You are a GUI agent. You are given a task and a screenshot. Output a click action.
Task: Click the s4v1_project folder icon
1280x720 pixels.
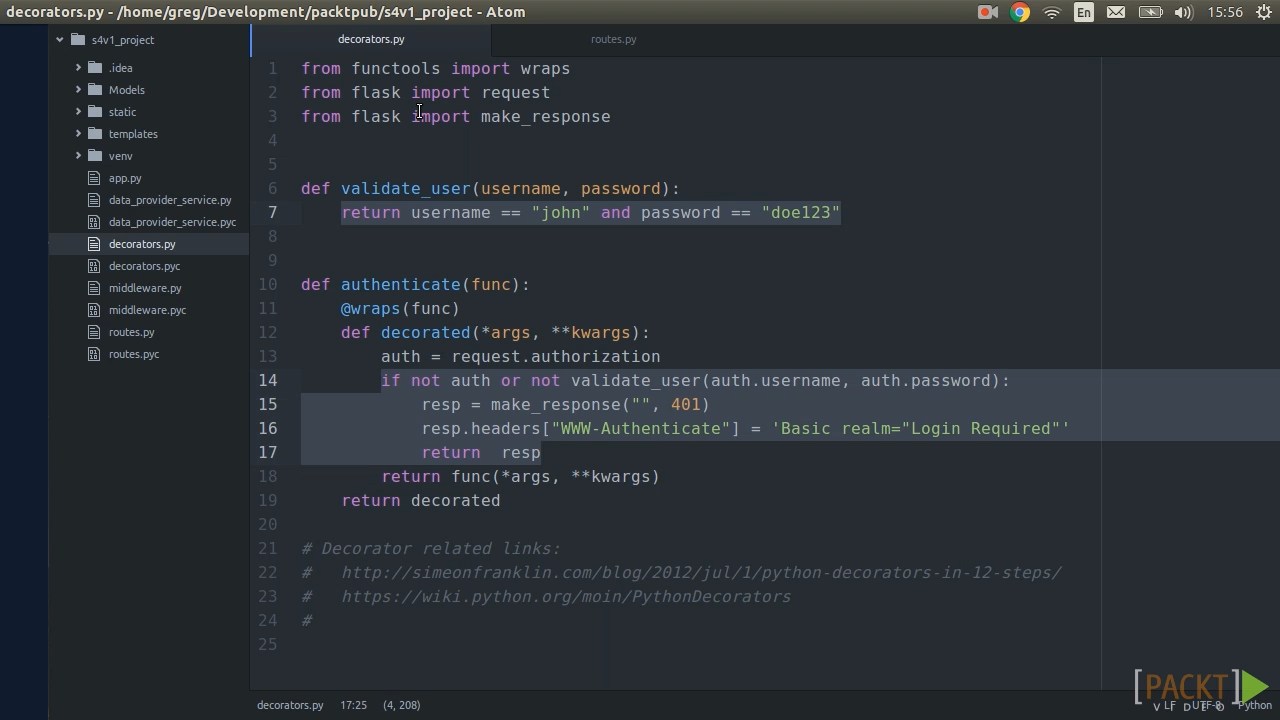pos(77,40)
